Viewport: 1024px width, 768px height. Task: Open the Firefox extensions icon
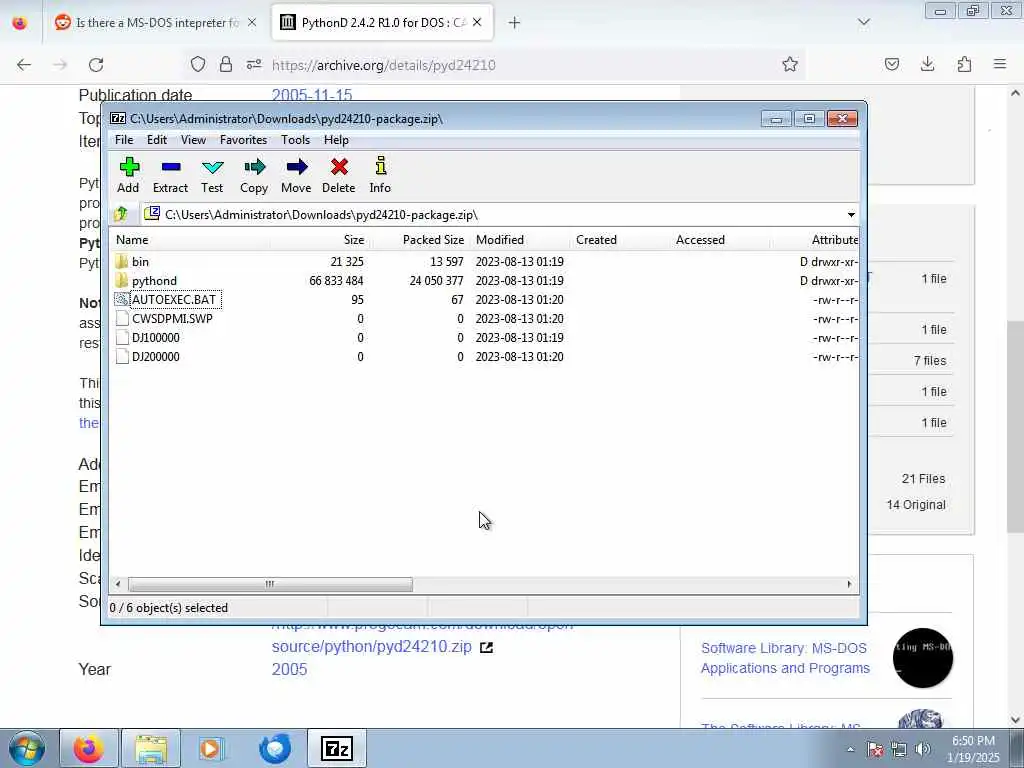coord(964,64)
